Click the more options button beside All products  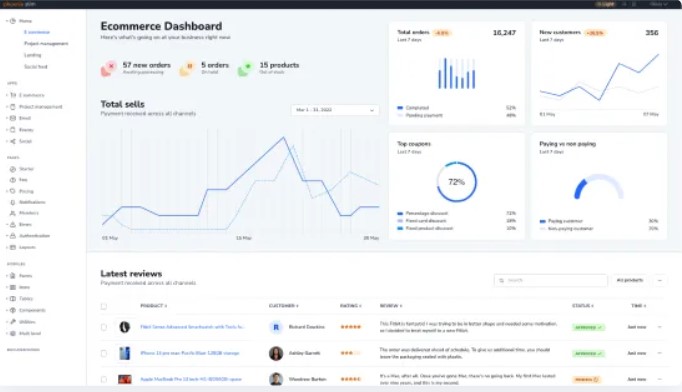(660, 281)
